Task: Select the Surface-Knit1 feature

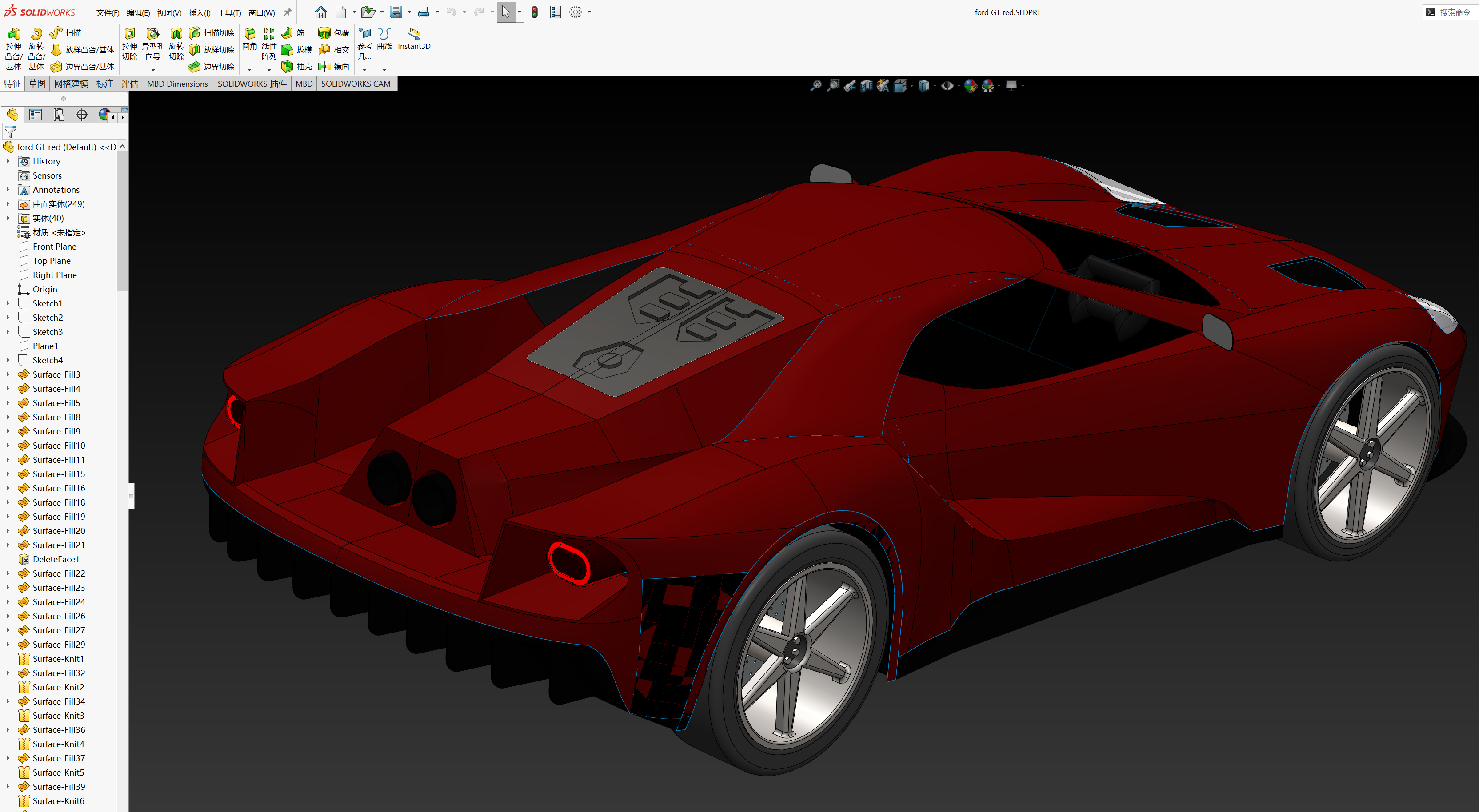Action: point(58,659)
